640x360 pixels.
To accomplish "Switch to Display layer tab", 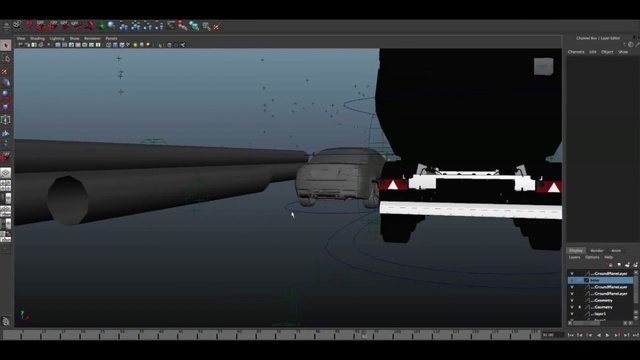I will pyautogui.click(x=576, y=251).
